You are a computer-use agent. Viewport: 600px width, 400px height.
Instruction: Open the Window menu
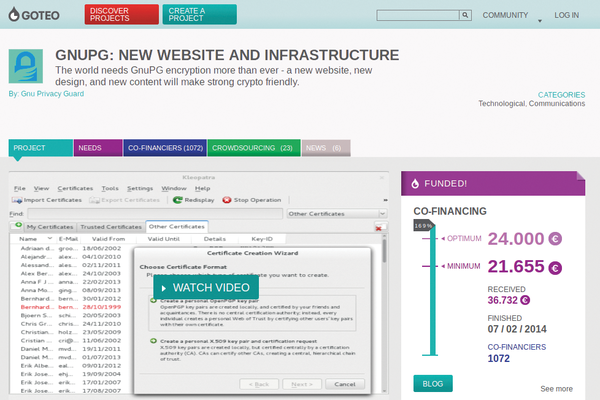coord(174,188)
